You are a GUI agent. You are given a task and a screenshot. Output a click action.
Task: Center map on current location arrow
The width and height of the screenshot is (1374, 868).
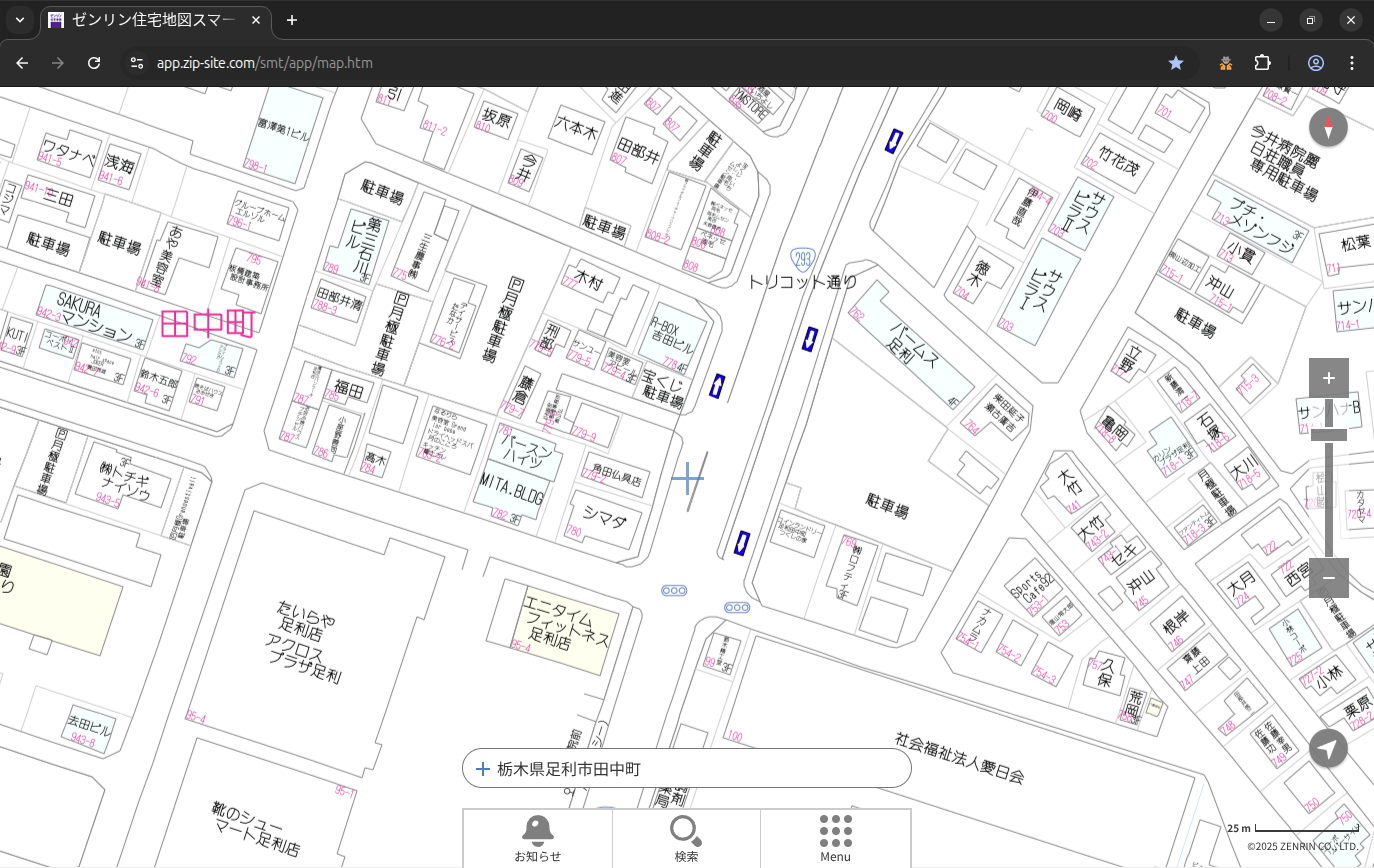(x=1328, y=748)
